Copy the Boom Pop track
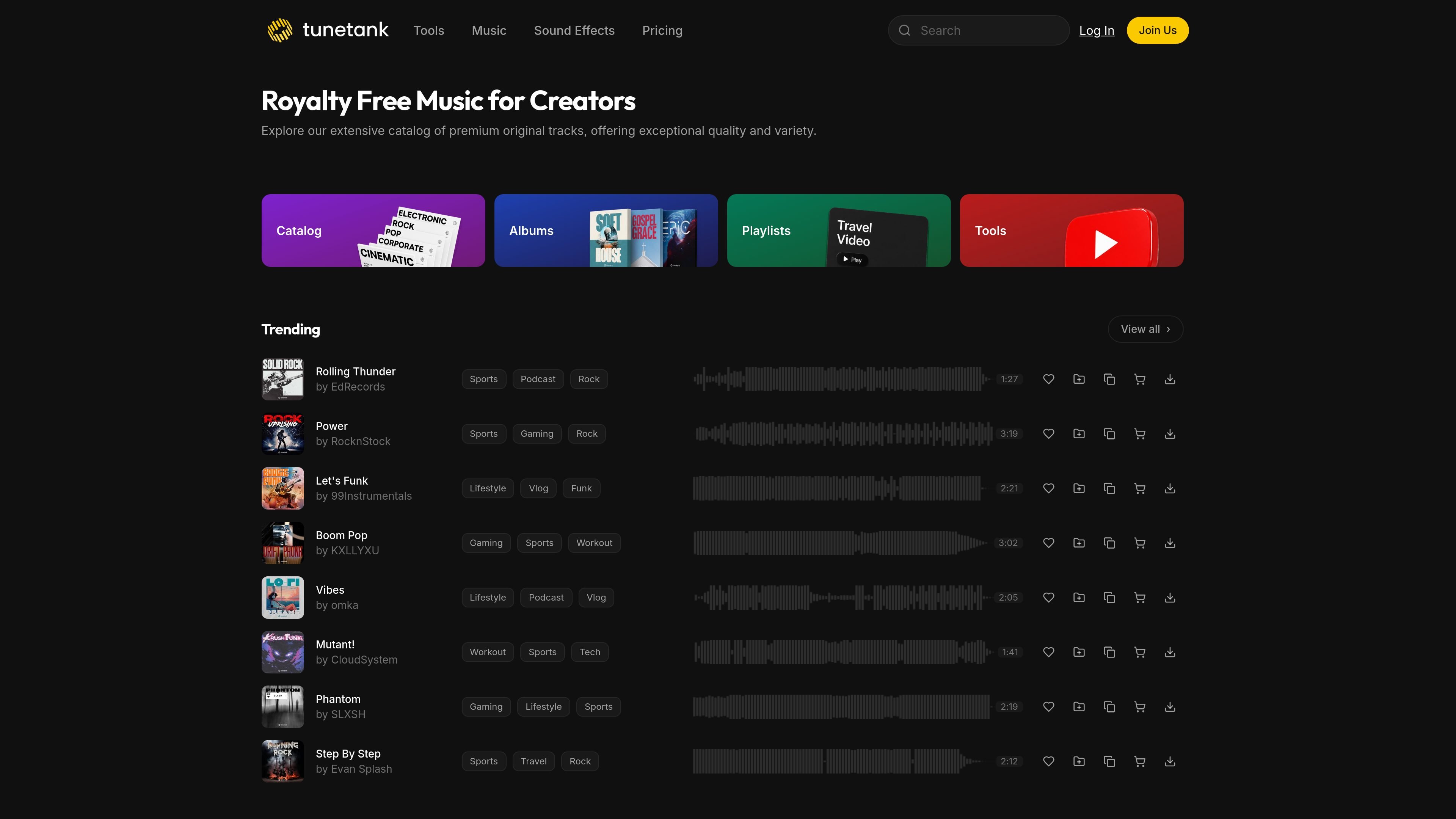1456x819 pixels. 1109,543
